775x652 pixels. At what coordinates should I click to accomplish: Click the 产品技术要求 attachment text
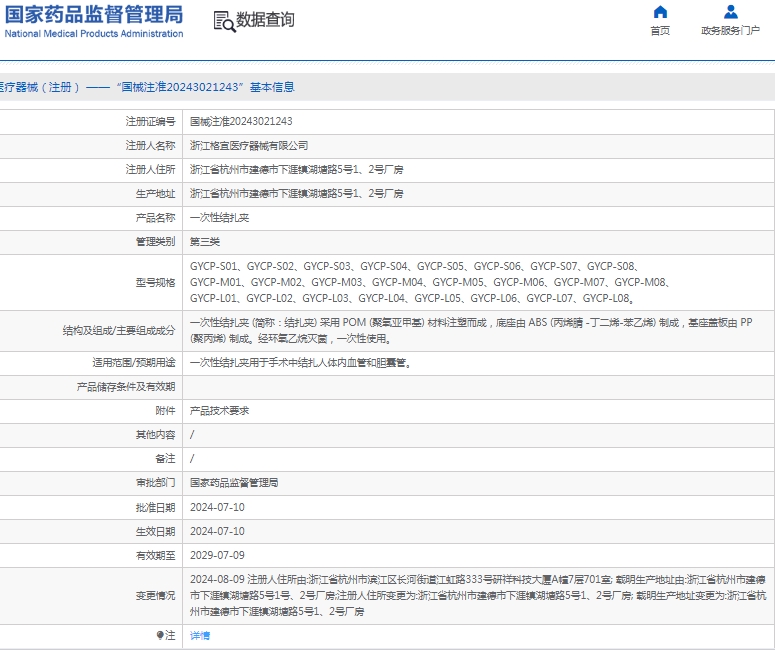(219, 410)
